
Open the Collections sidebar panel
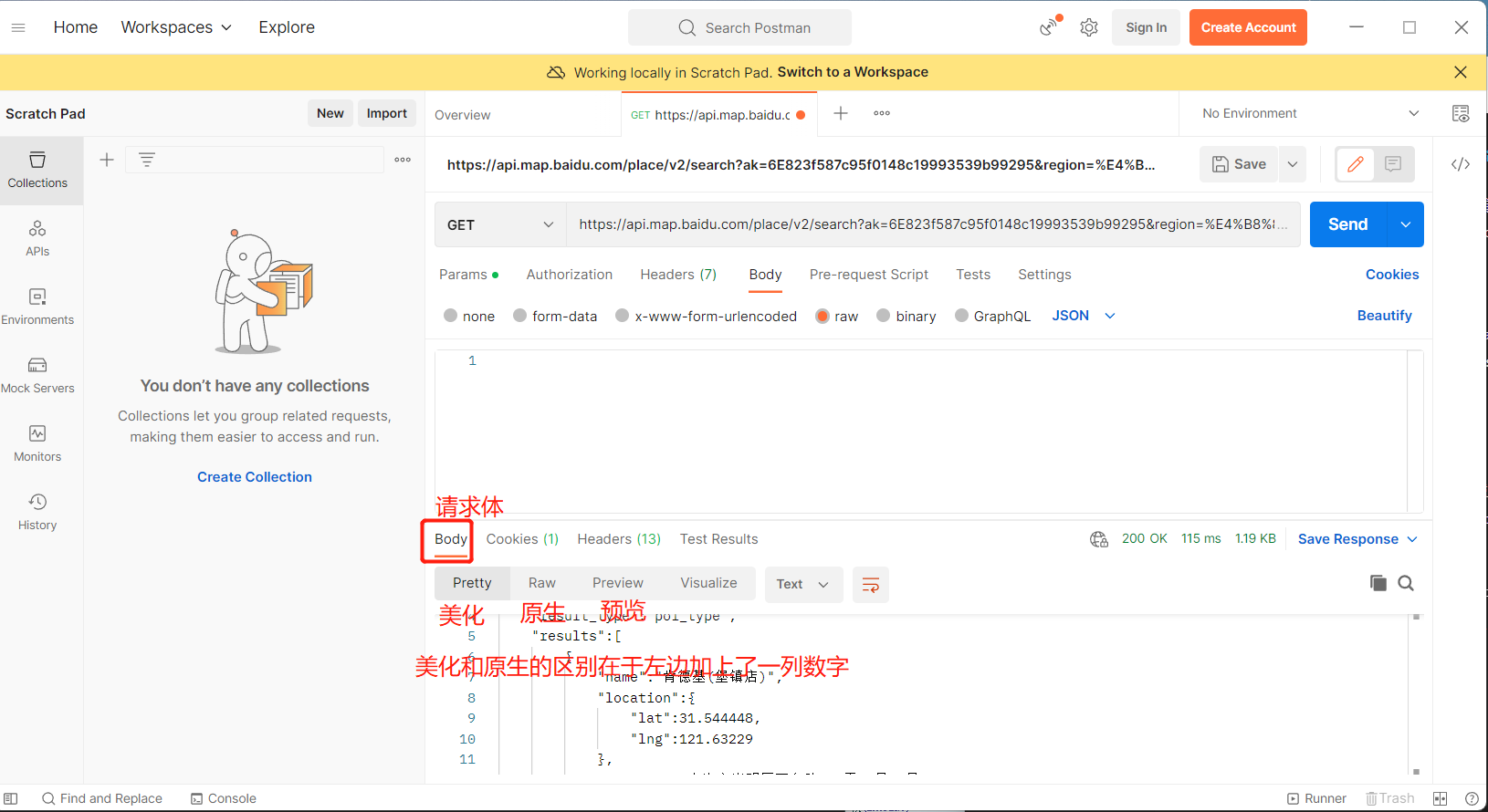[x=37, y=171]
